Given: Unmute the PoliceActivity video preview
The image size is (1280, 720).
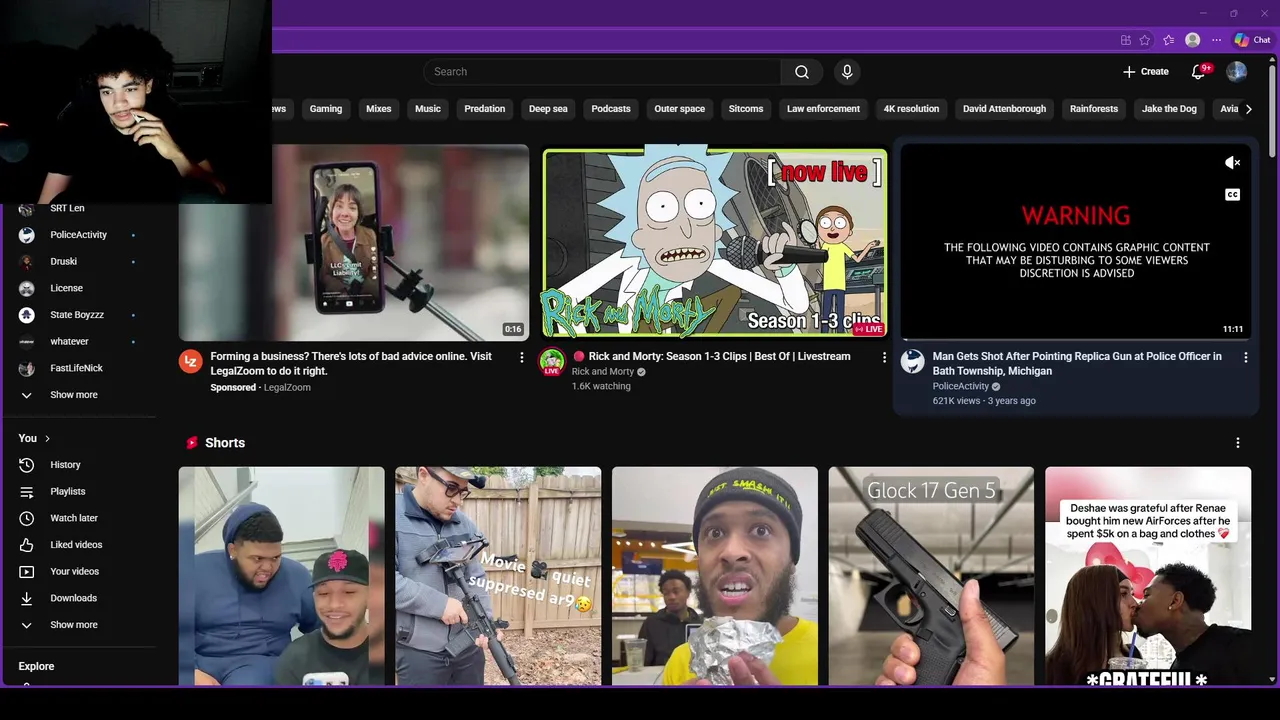Looking at the screenshot, I should click(x=1232, y=163).
